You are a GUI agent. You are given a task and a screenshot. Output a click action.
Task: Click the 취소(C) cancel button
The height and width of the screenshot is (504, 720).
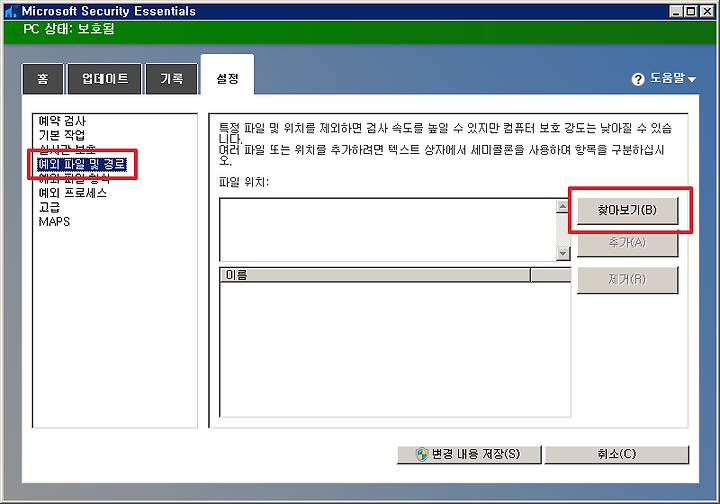pos(617,454)
